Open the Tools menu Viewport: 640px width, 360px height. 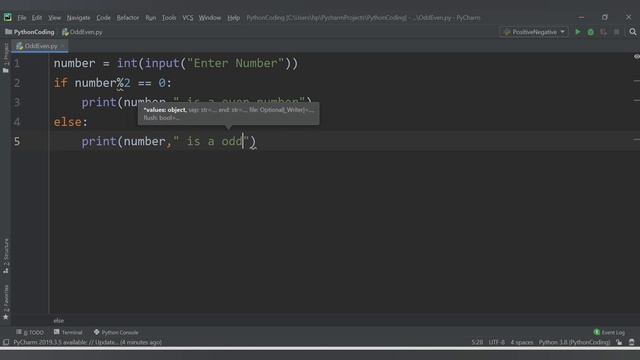(x=169, y=18)
